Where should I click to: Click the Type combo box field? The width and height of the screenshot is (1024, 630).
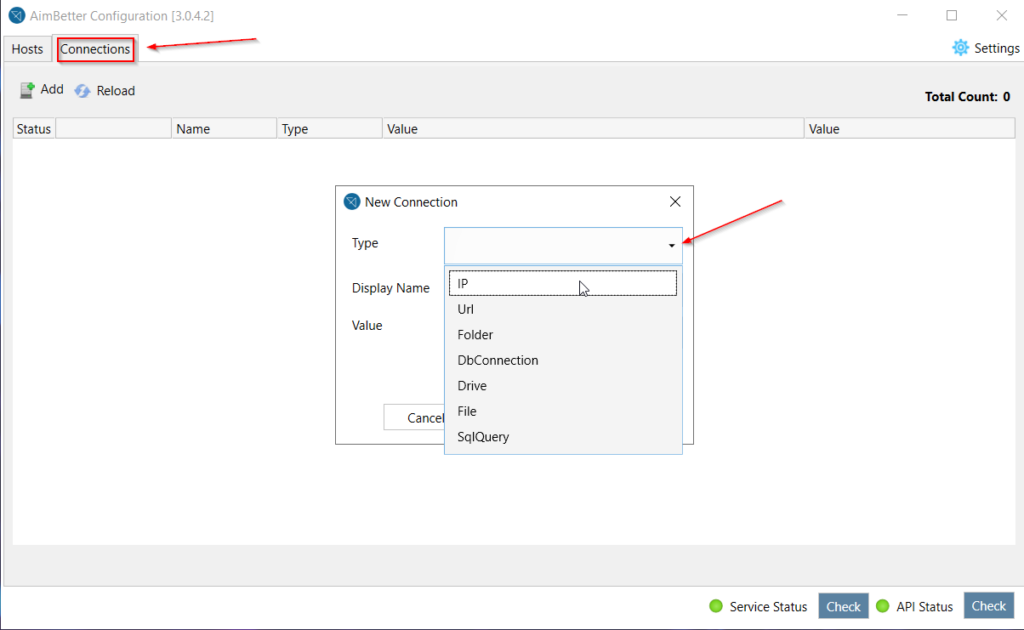tap(563, 245)
